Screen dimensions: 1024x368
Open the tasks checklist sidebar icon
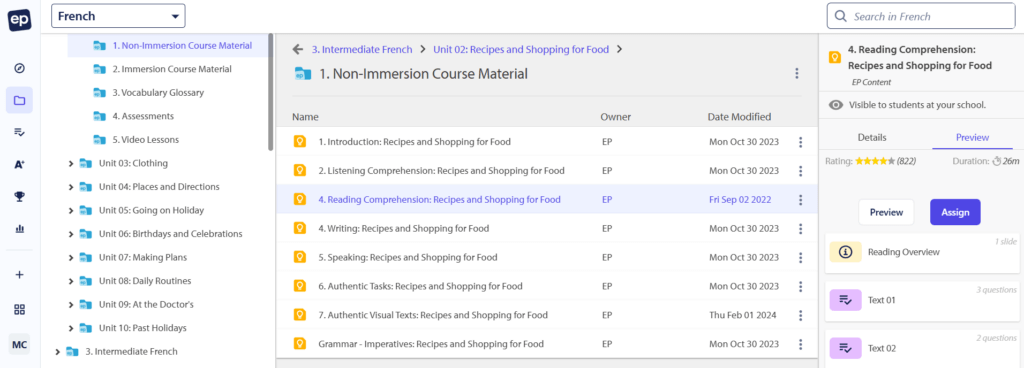pyautogui.click(x=19, y=132)
